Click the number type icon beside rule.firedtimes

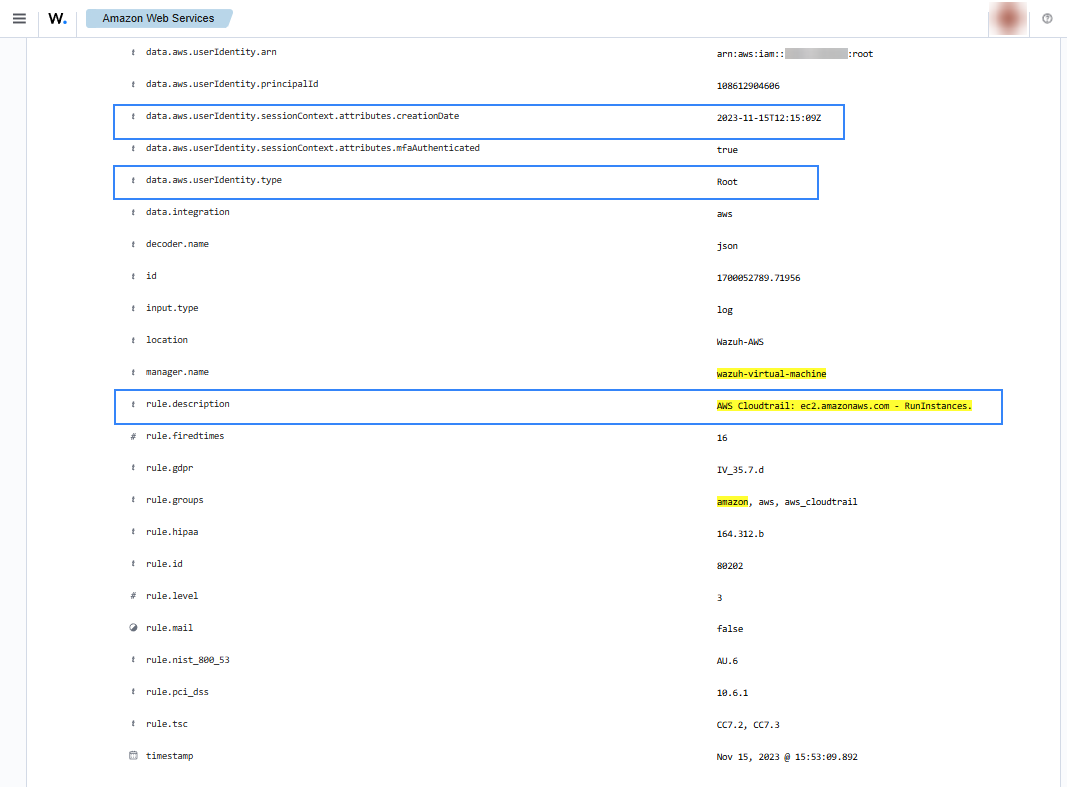click(x=133, y=436)
